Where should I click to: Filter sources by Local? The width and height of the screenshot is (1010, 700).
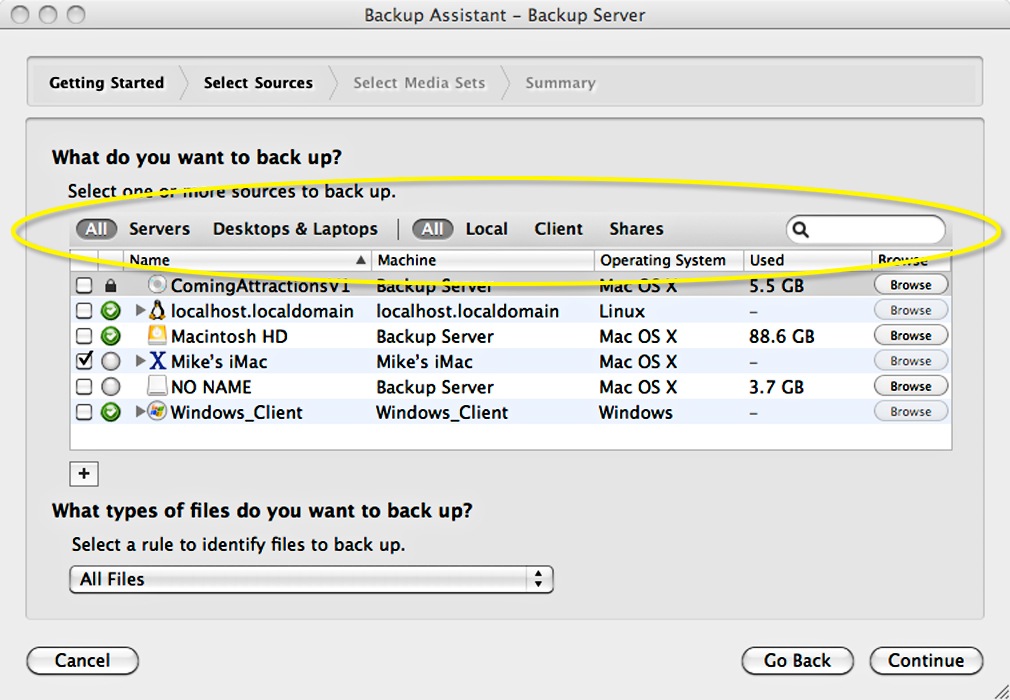487,229
